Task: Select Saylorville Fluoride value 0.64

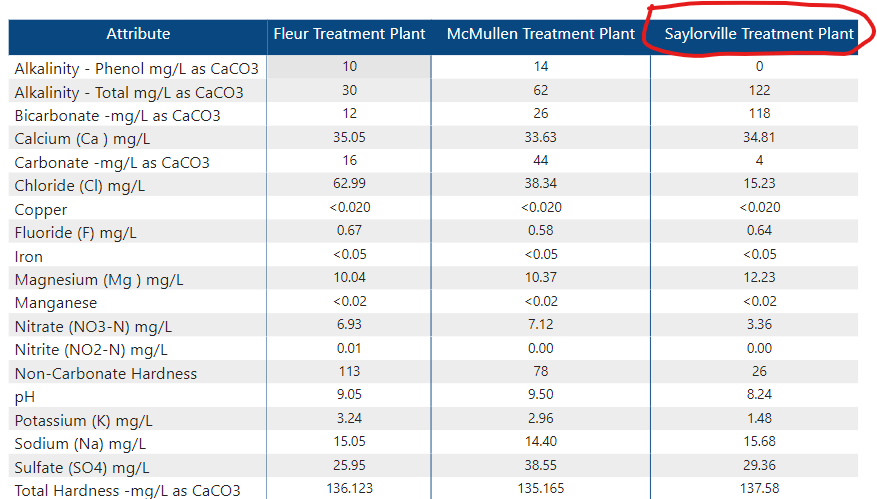Action: click(760, 230)
